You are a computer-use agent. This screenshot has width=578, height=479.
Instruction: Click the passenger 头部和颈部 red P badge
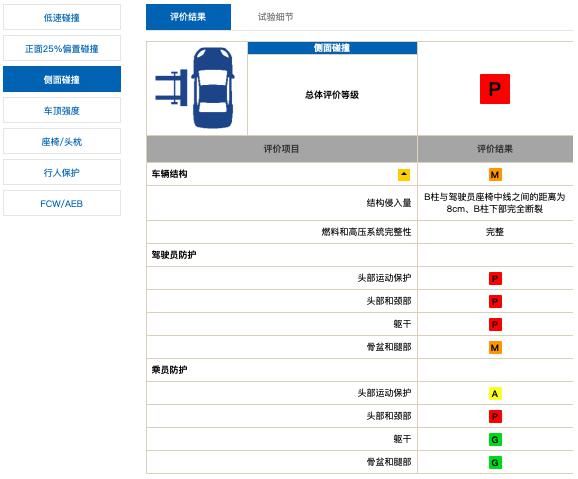click(x=495, y=417)
